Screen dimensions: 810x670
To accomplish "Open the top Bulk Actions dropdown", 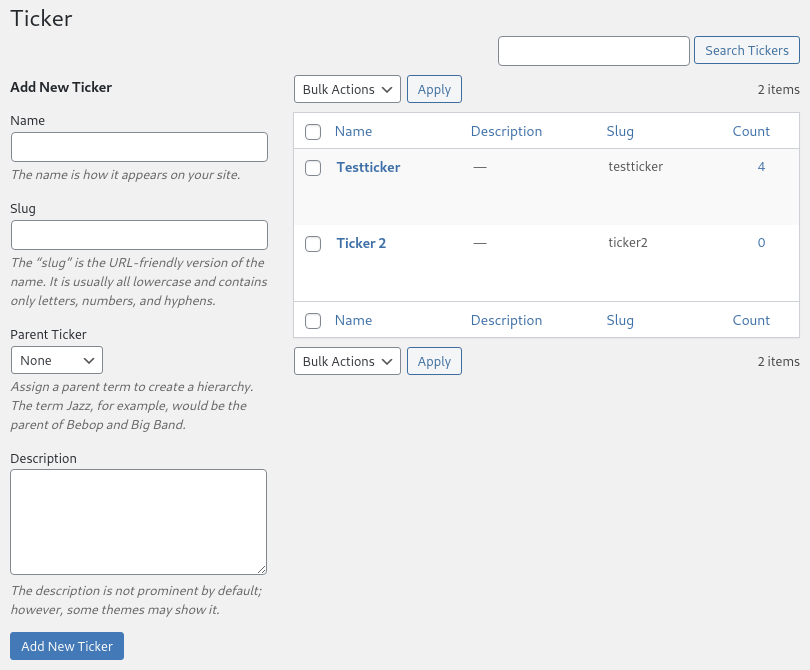I will pos(347,89).
